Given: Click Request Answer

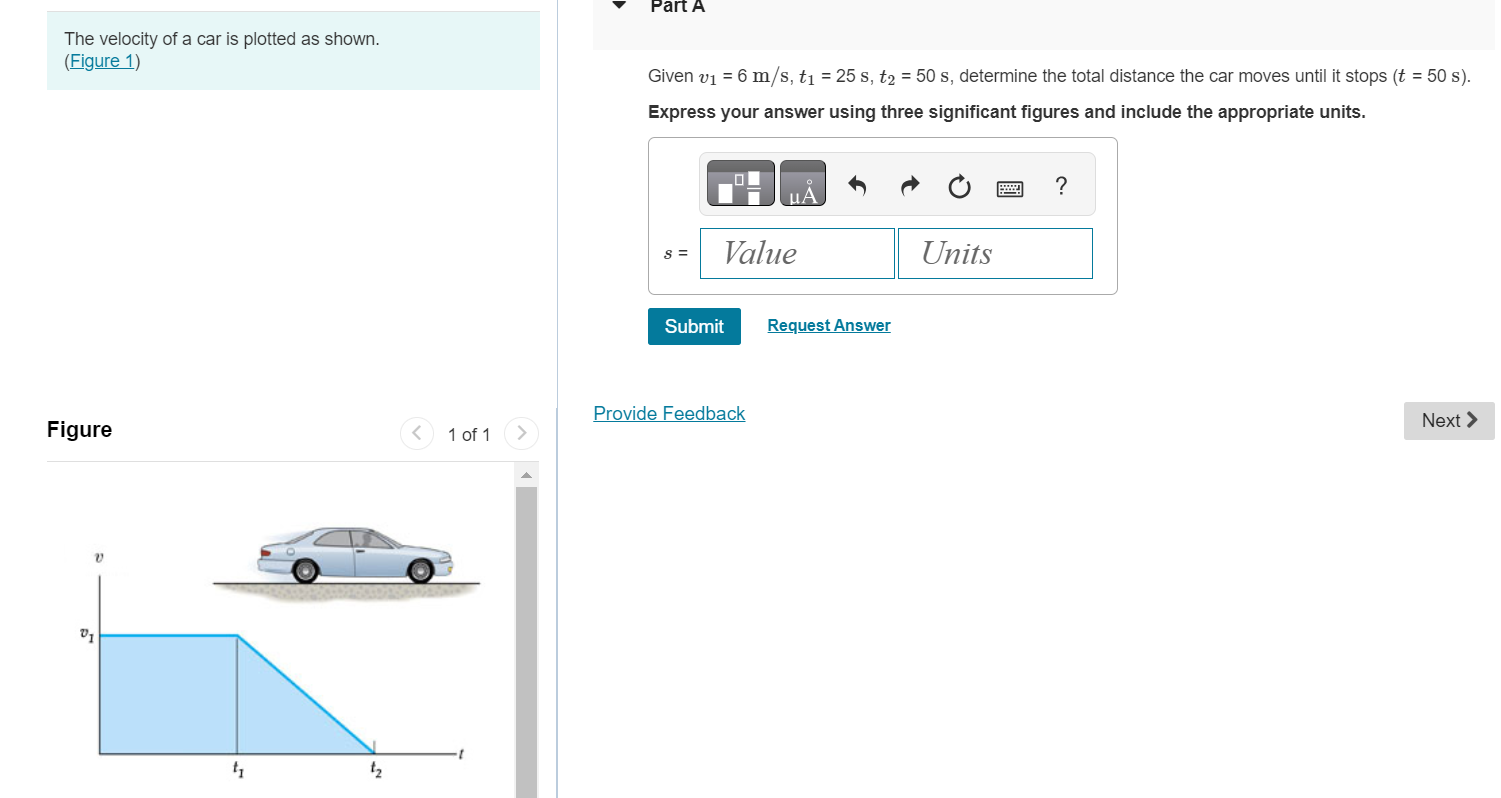Looking at the screenshot, I should (828, 325).
